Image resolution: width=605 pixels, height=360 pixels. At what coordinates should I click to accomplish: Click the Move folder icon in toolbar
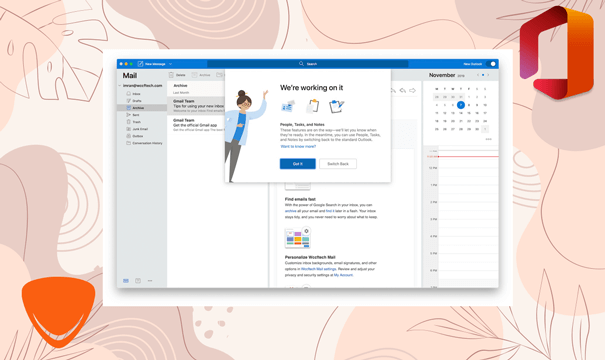[219, 75]
